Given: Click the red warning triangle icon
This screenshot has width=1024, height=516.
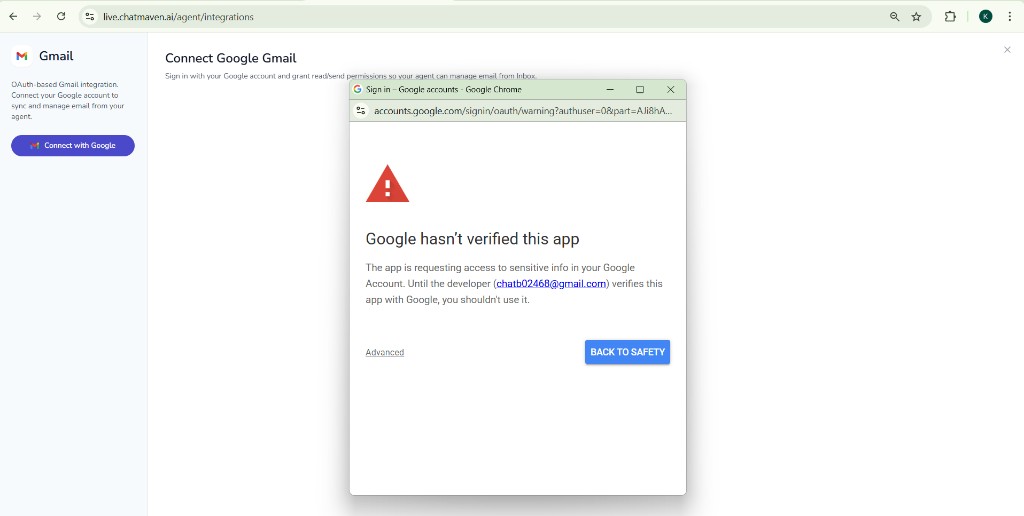Looking at the screenshot, I should (387, 184).
